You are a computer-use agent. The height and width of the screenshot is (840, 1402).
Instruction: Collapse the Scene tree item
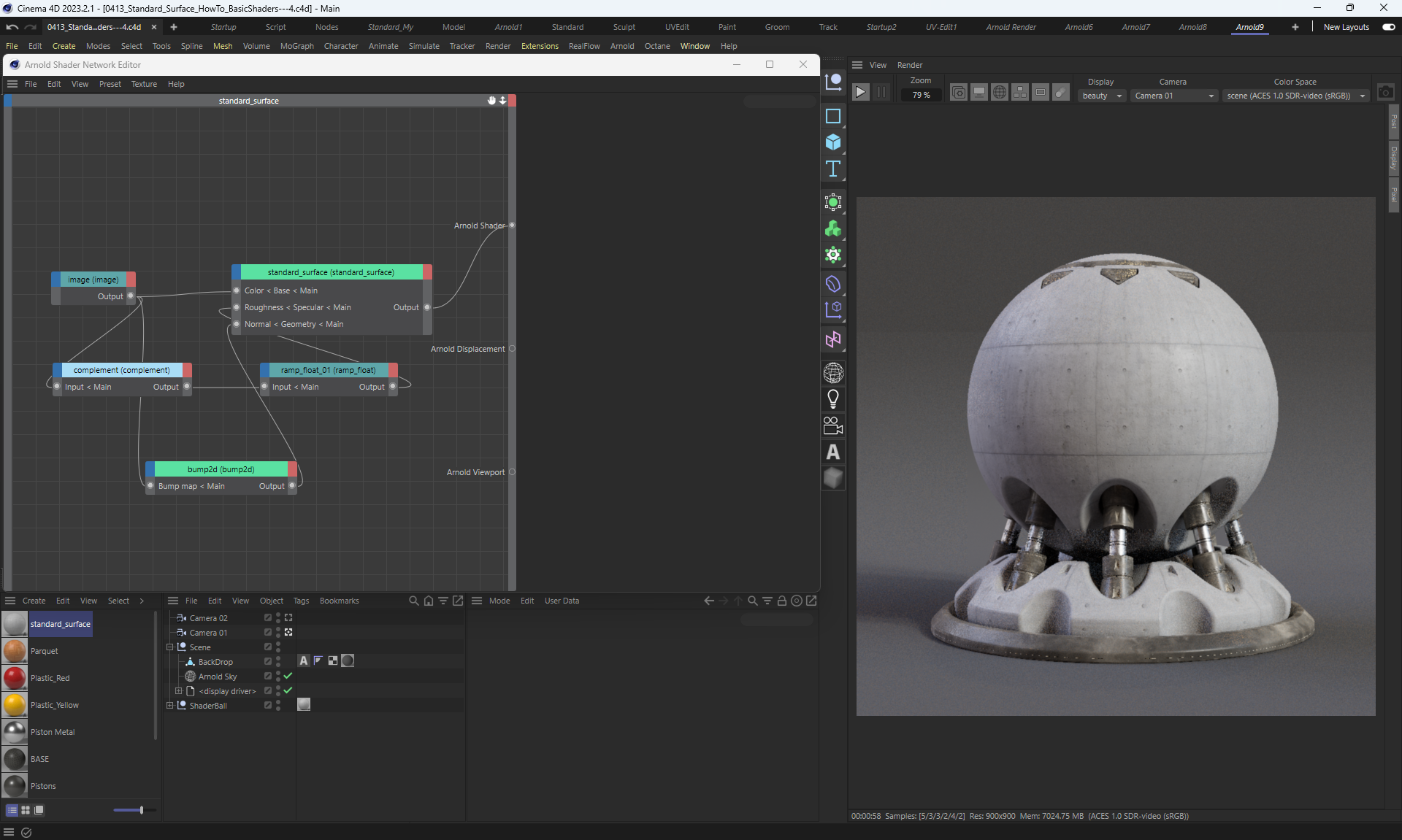[170, 647]
